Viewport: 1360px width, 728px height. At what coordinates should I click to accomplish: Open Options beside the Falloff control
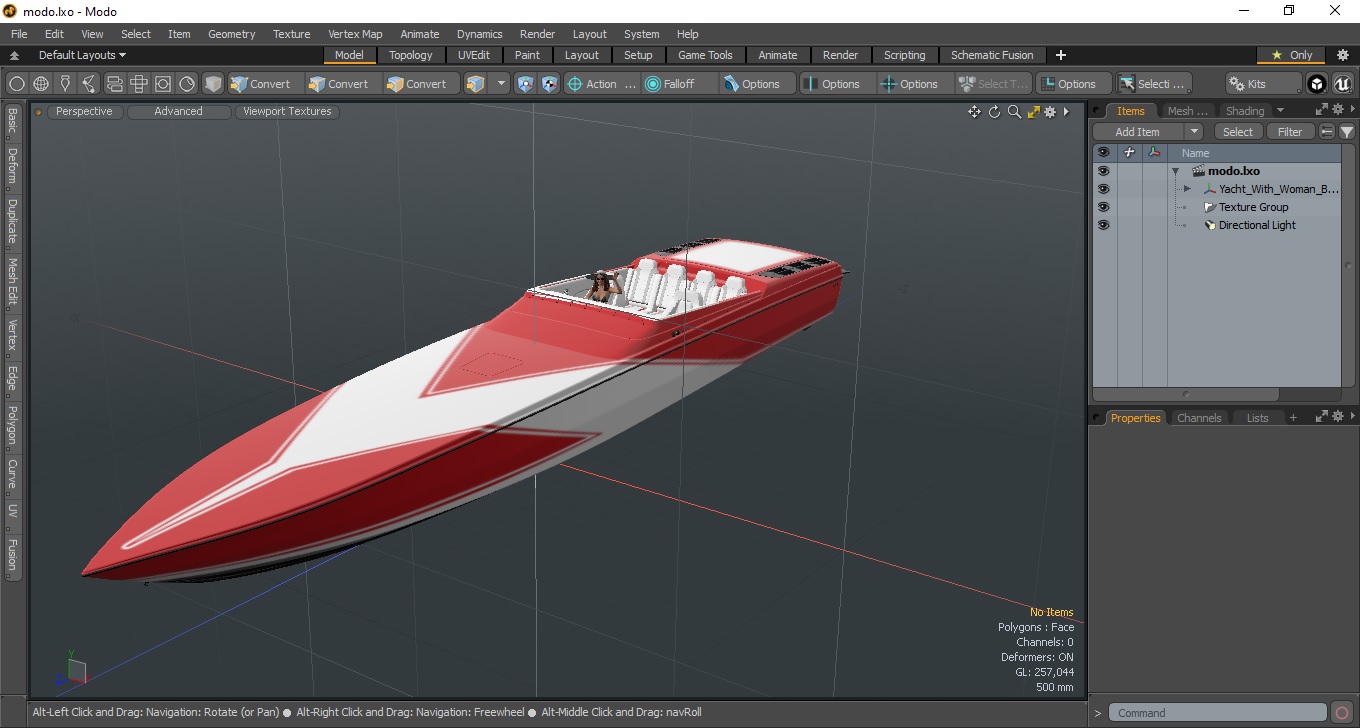(x=757, y=84)
